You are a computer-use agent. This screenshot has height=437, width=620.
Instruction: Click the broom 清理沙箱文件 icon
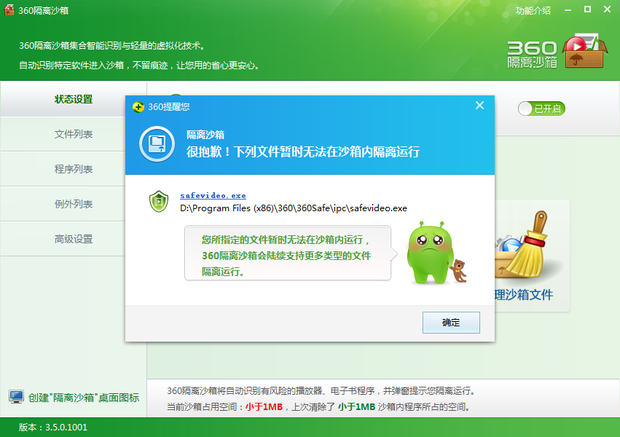pyautogui.click(x=526, y=245)
